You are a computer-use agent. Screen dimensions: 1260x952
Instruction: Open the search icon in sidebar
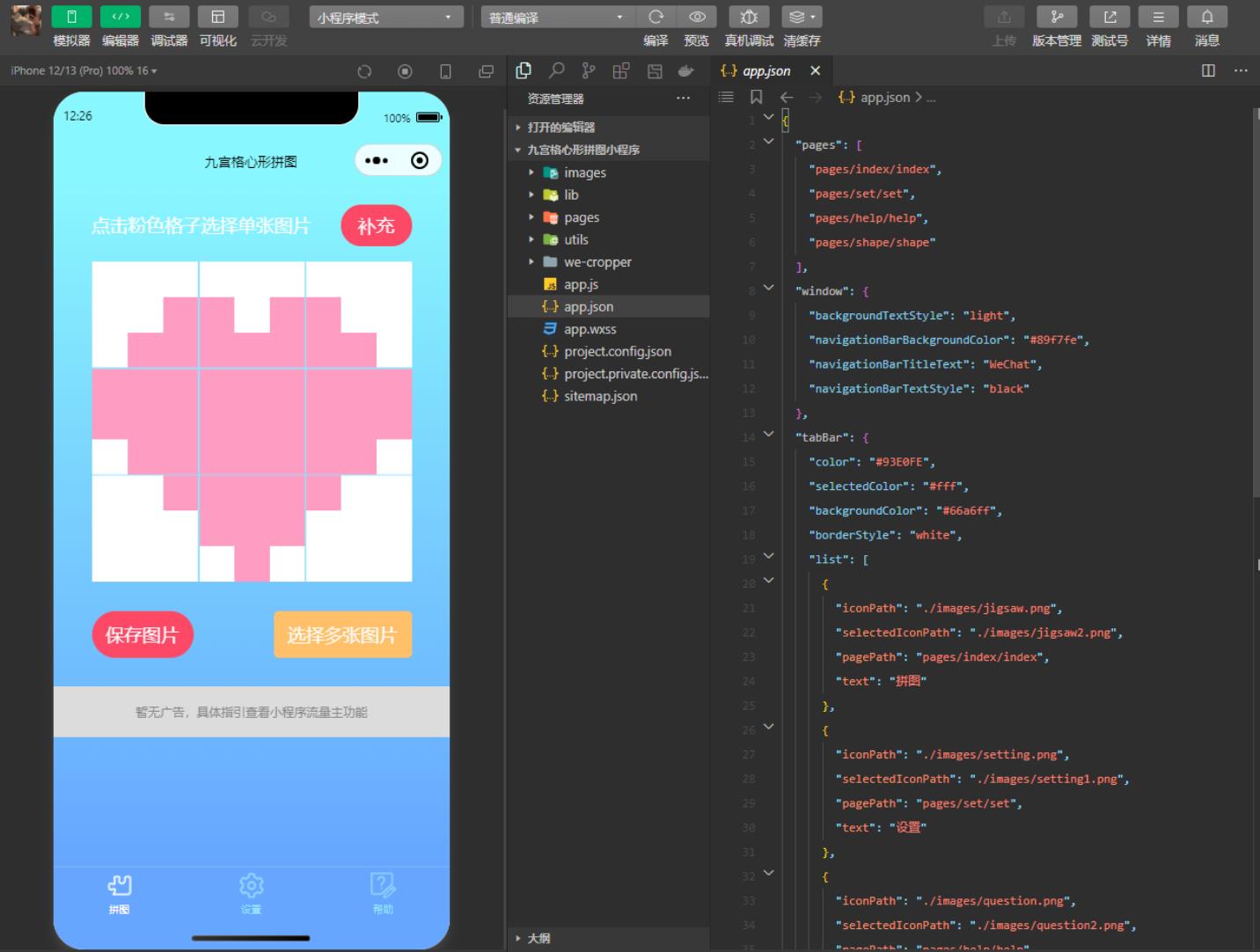click(557, 70)
